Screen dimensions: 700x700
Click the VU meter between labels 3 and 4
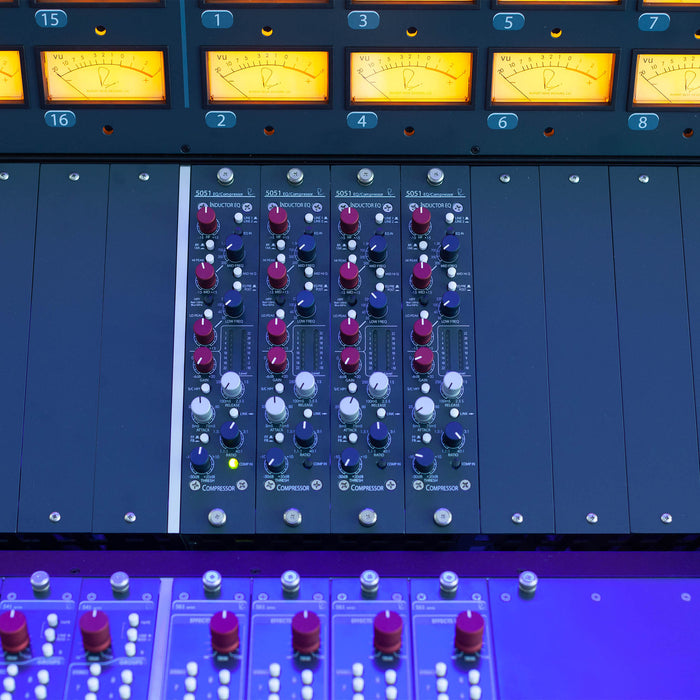click(411, 78)
